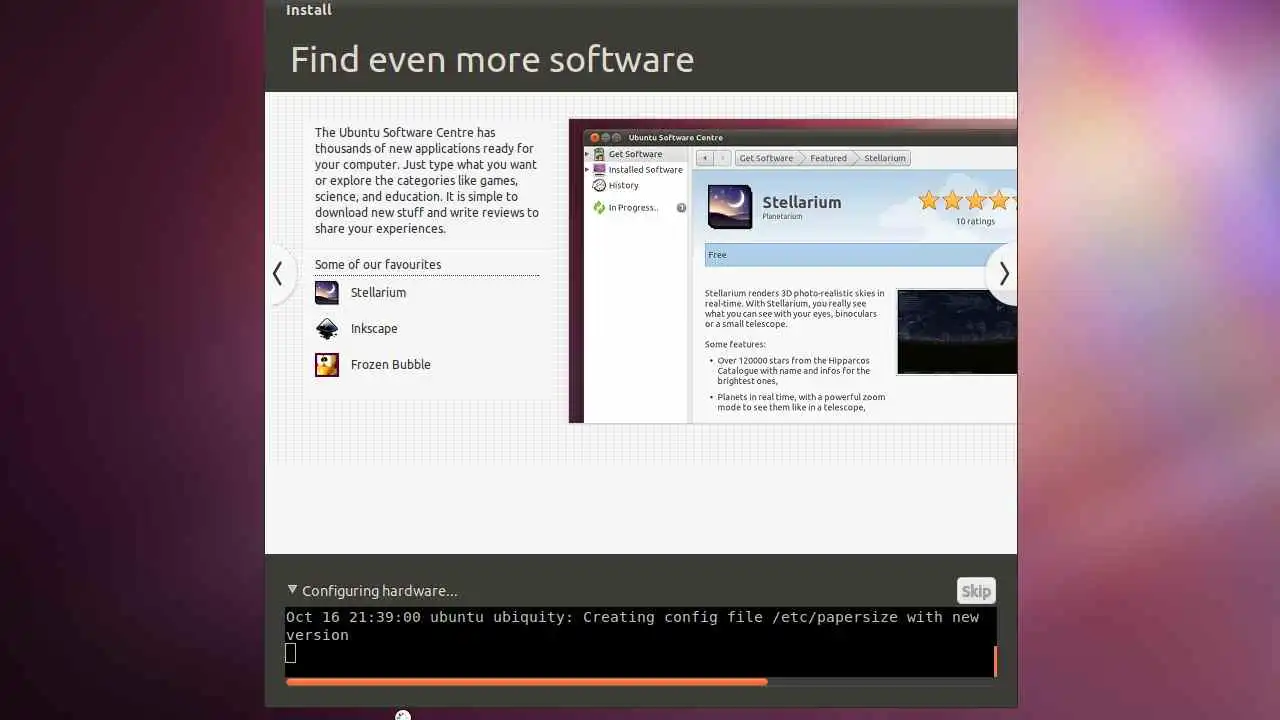Click the In Progress arrows icon
The height and width of the screenshot is (720, 1280).
[599, 208]
